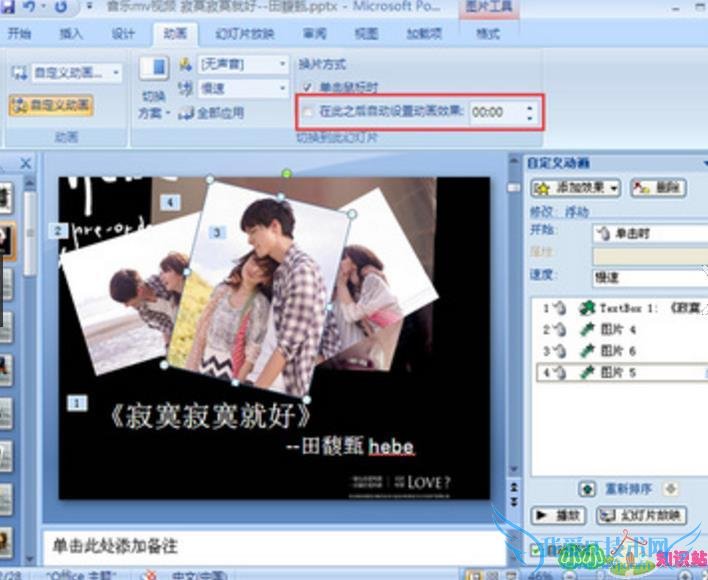Click animation order marker 3 on the slide

pos(217,232)
